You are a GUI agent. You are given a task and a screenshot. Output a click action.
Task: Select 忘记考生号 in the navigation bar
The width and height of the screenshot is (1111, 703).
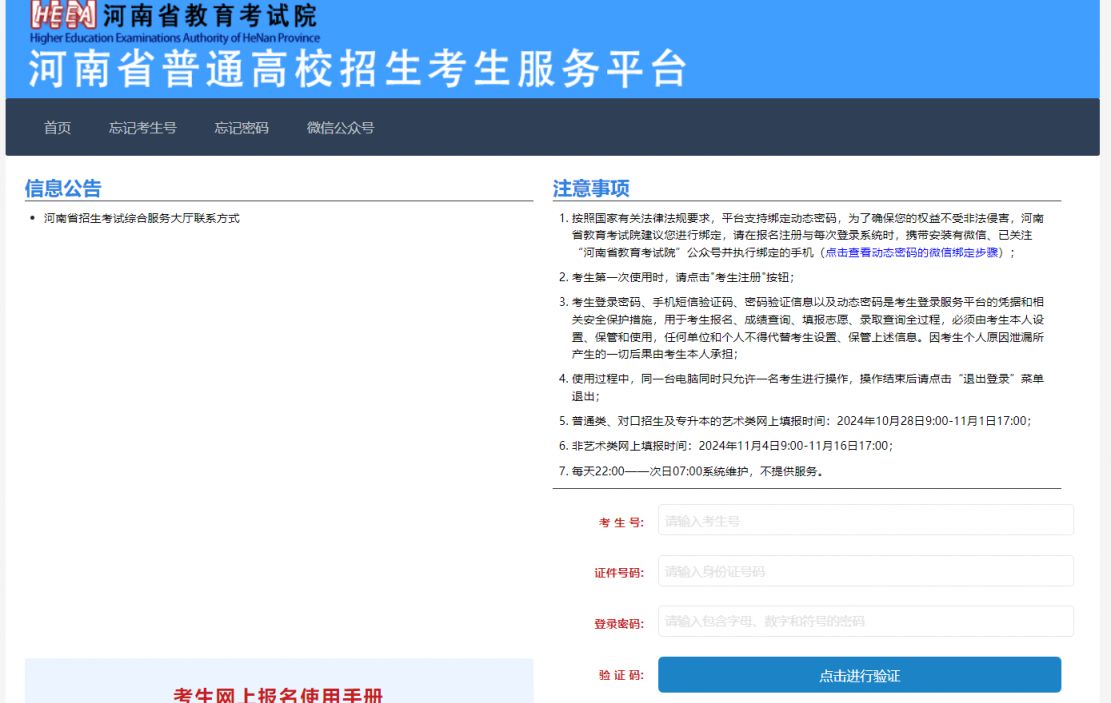(142, 128)
